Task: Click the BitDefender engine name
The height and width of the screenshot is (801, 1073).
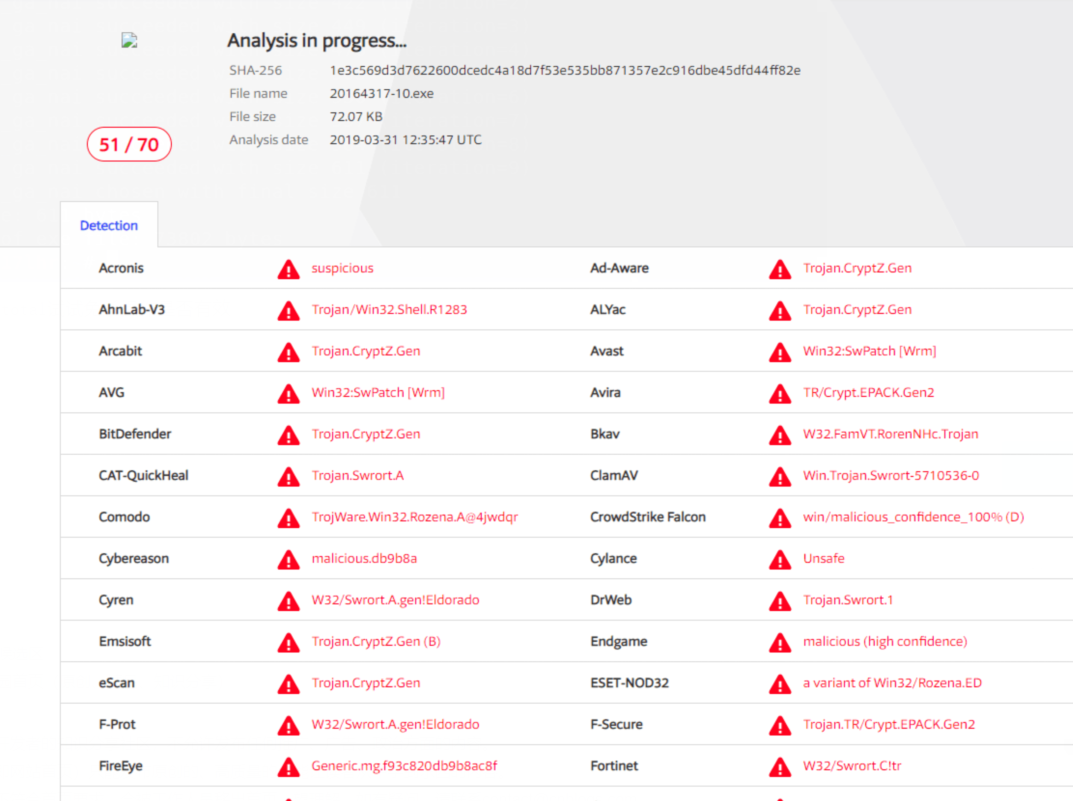Action: 135,434
